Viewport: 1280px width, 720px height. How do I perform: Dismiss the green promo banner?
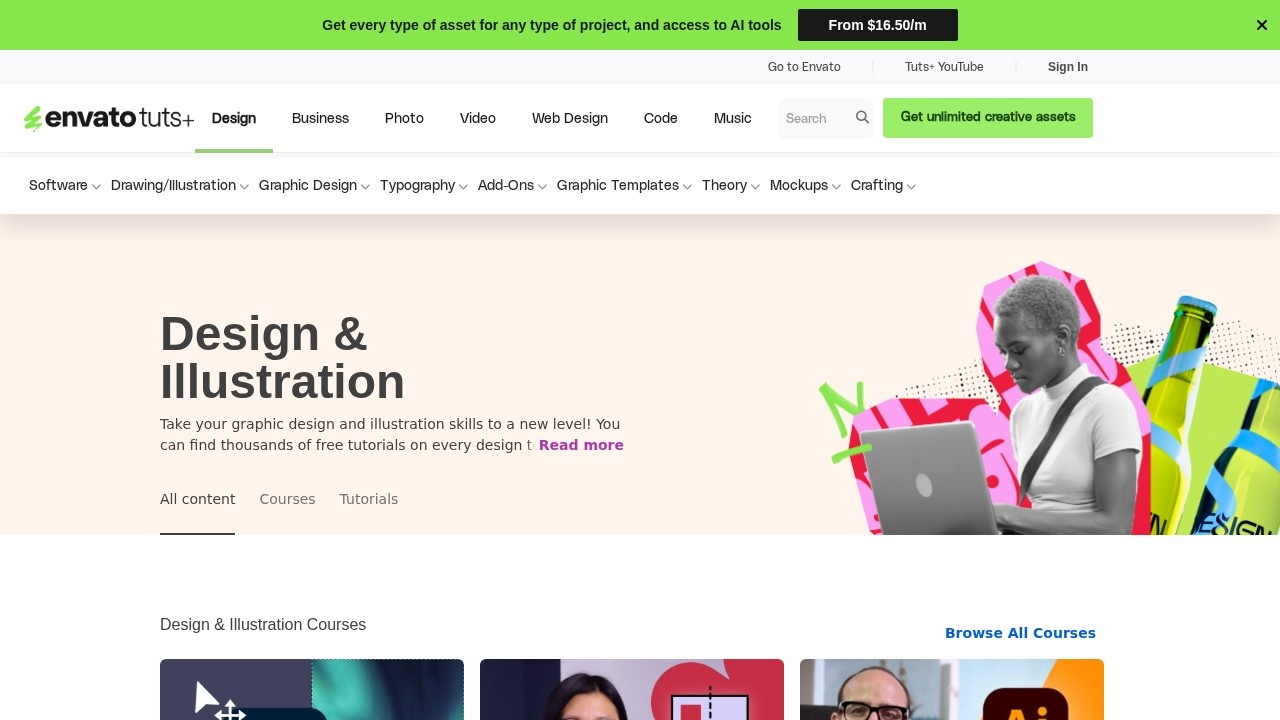pyautogui.click(x=1262, y=25)
